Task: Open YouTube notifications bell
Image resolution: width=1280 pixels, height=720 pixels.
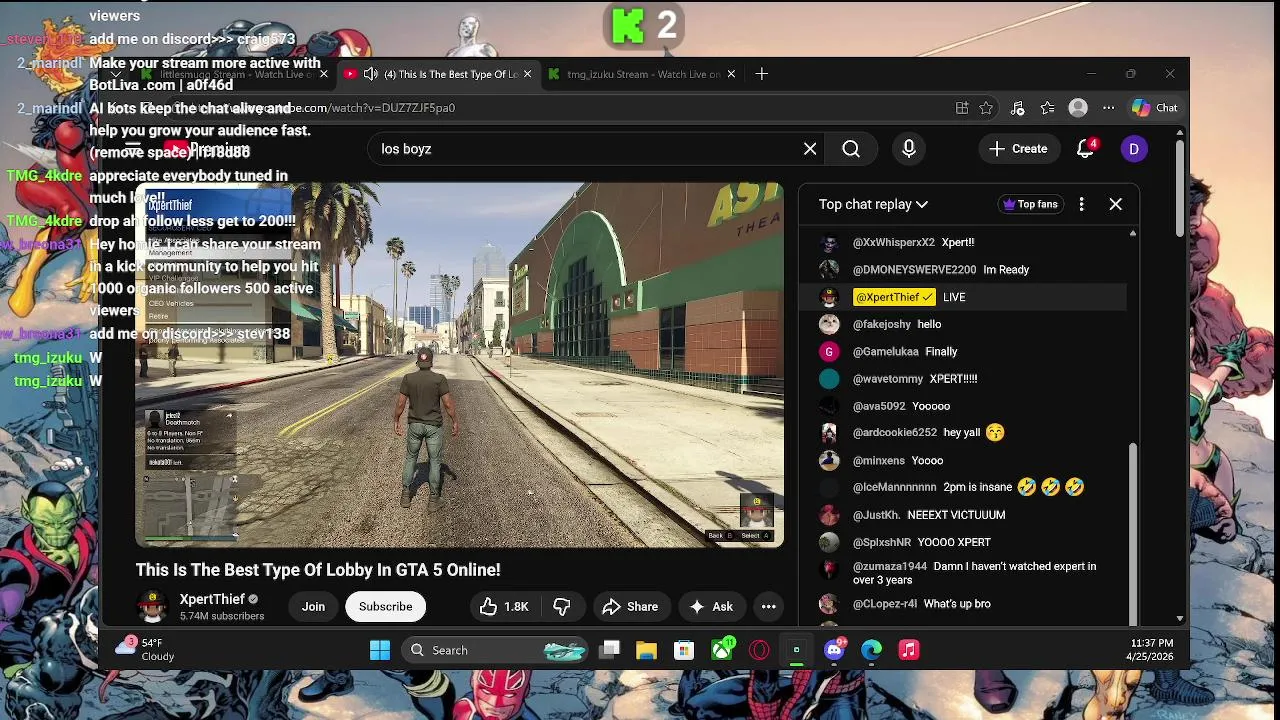Action: [1086, 149]
